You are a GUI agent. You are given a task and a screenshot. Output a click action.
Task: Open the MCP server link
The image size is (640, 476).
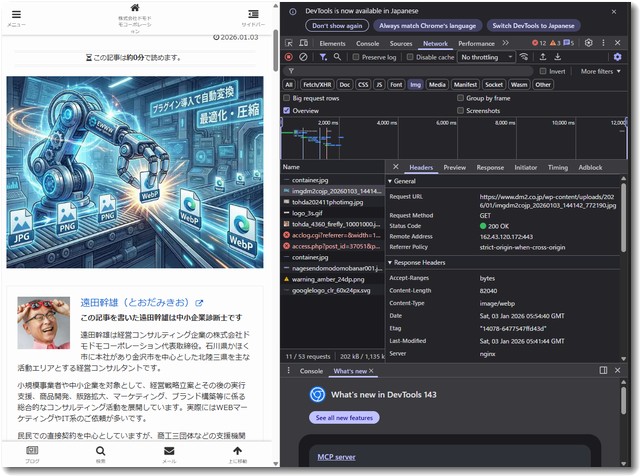[336, 457]
